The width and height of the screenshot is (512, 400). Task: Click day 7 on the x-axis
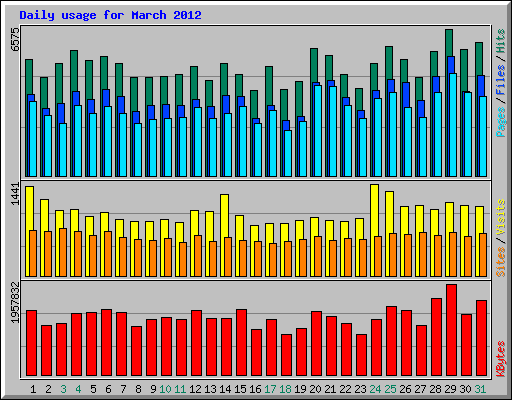coord(123,389)
